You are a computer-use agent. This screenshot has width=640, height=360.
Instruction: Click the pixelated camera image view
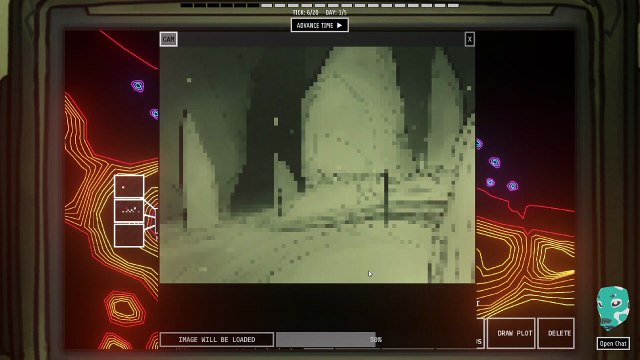coord(317,164)
